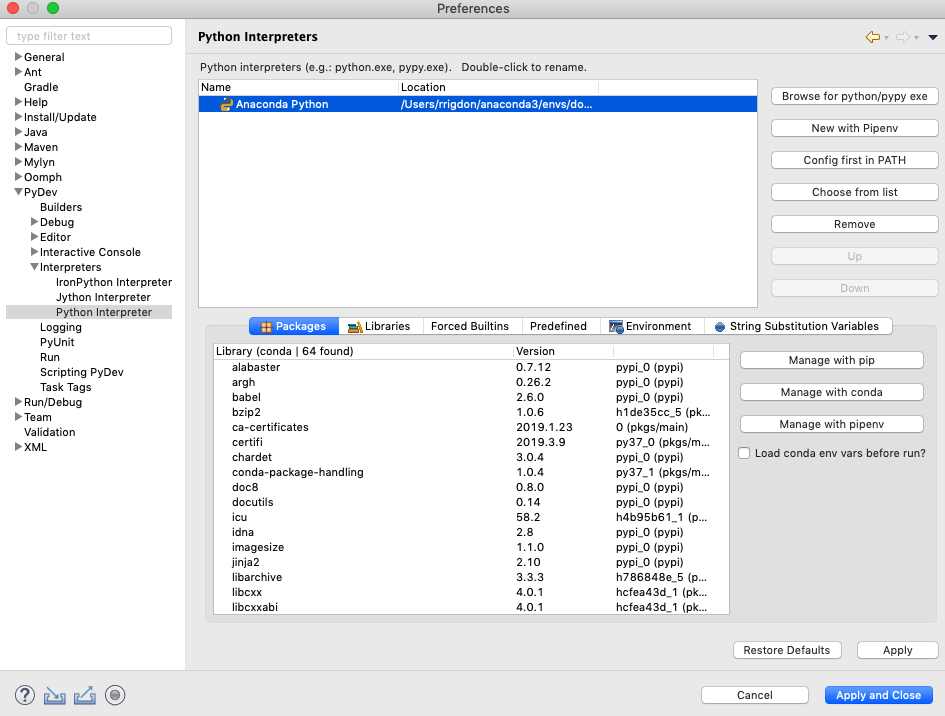The image size is (945, 716).
Task: Click the Apply button
Action: click(x=897, y=650)
